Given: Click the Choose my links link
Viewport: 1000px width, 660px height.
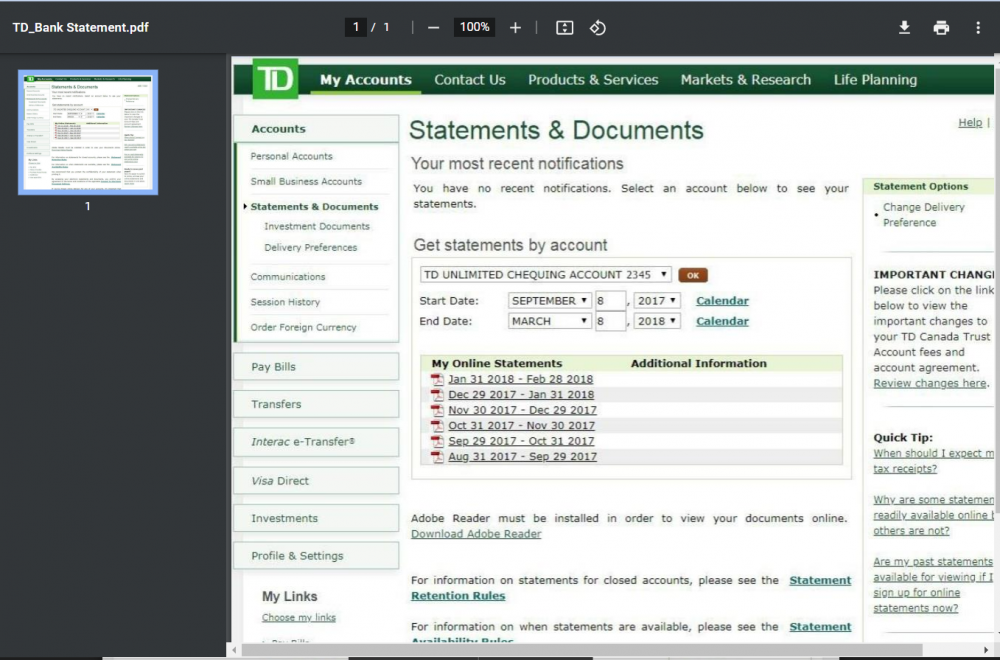Looking at the screenshot, I should click(298, 617).
